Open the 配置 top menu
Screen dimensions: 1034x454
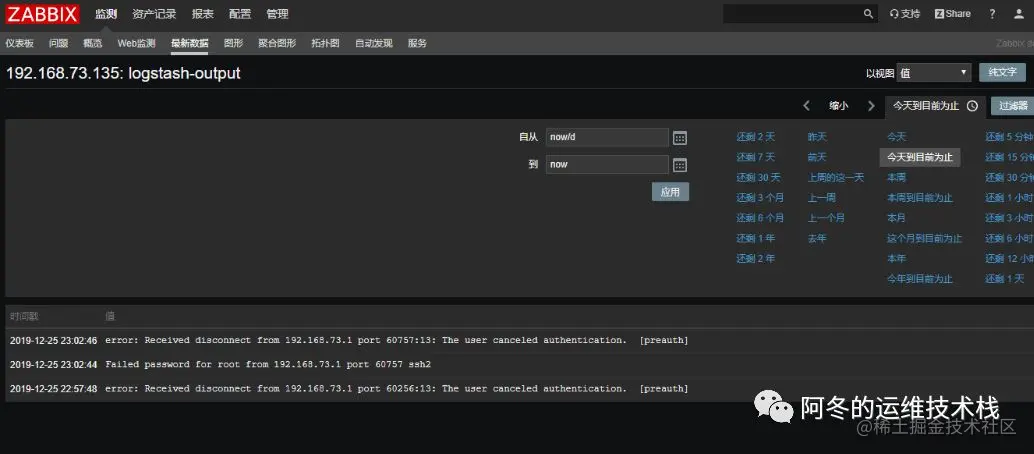240,14
